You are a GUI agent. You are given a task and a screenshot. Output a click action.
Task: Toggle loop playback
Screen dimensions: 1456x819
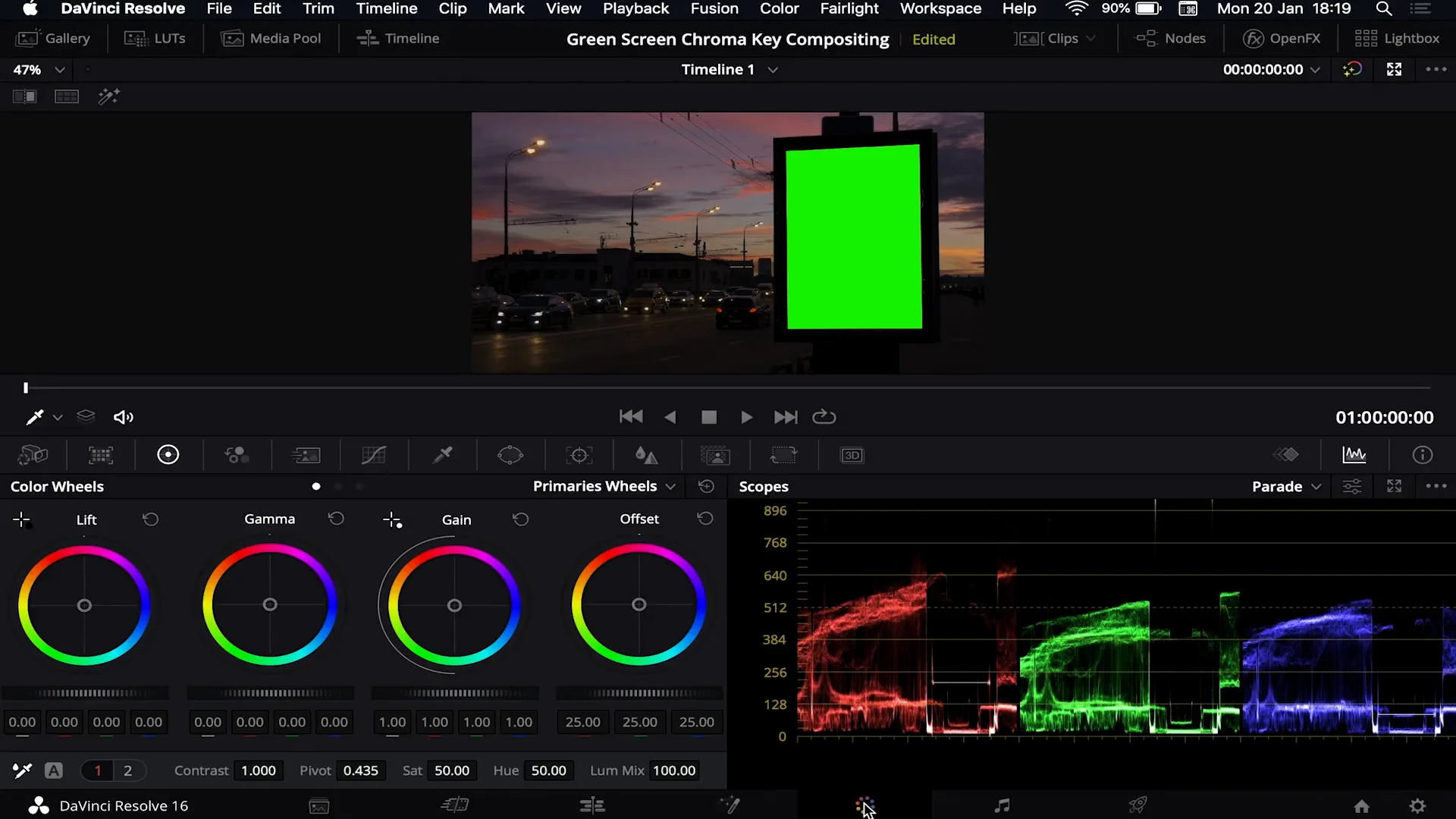click(x=824, y=417)
